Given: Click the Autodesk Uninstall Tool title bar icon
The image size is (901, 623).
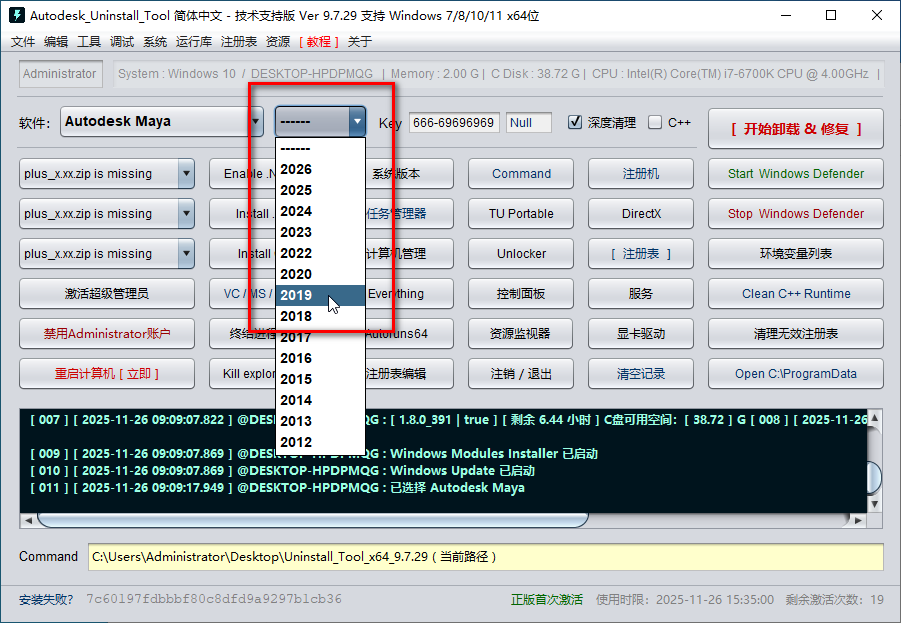Looking at the screenshot, I should pyautogui.click(x=17, y=15).
